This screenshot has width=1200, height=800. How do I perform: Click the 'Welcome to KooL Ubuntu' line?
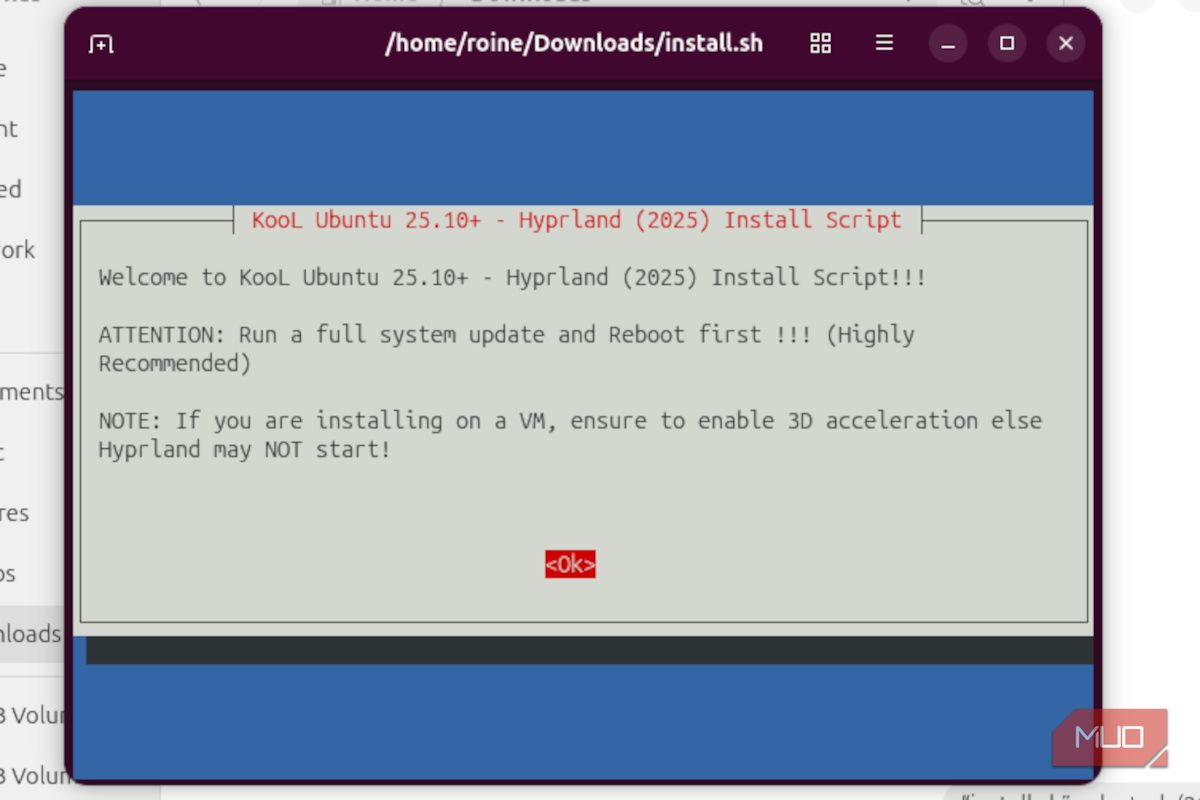pos(512,277)
